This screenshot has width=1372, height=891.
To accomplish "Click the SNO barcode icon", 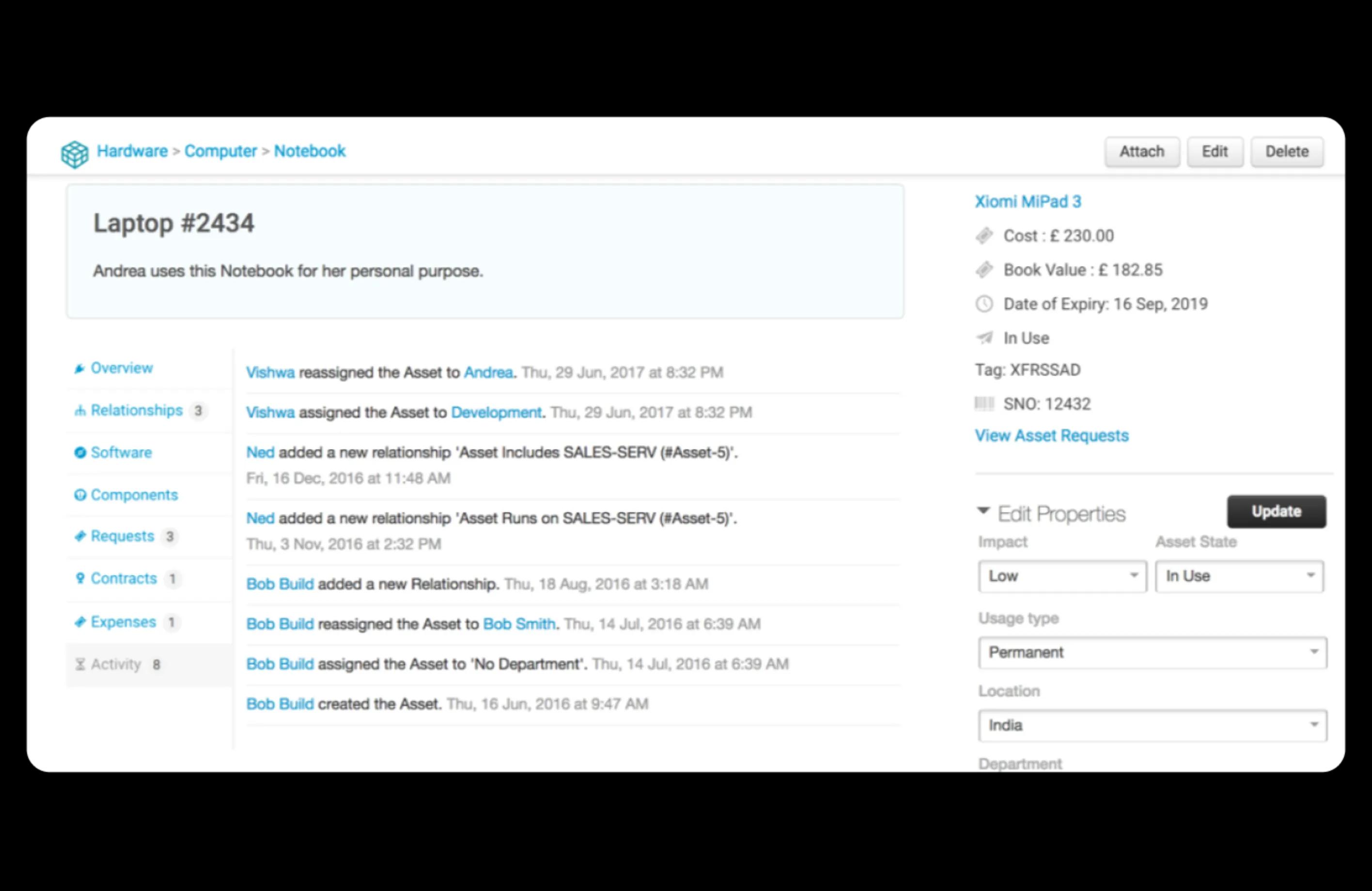I will coord(984,403).
